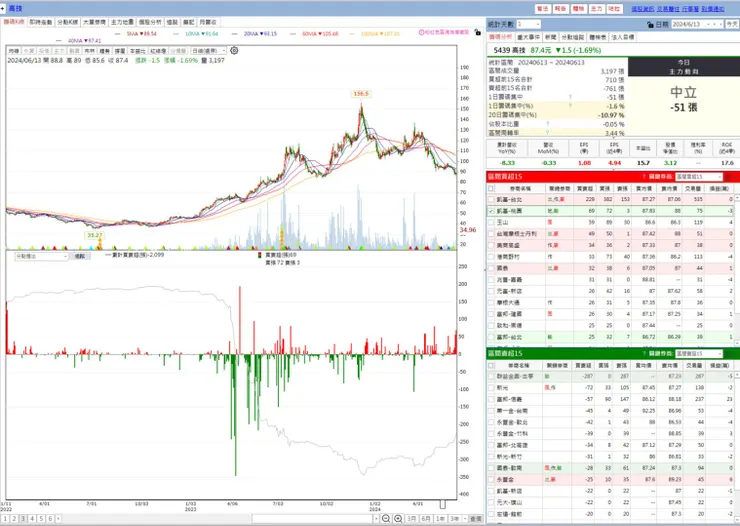This screenshot has height=526, width=740.
Task: Click the 買賣超 column header in buy table
Action: pos(584,188)
